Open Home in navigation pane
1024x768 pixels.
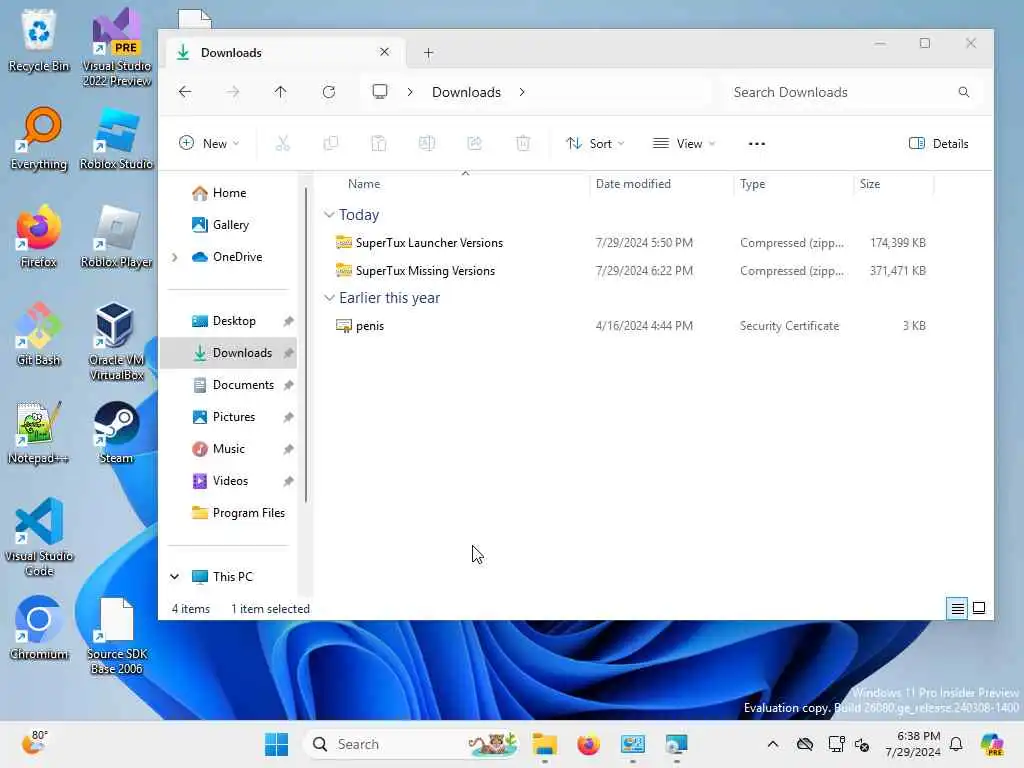tap(229, 193)
